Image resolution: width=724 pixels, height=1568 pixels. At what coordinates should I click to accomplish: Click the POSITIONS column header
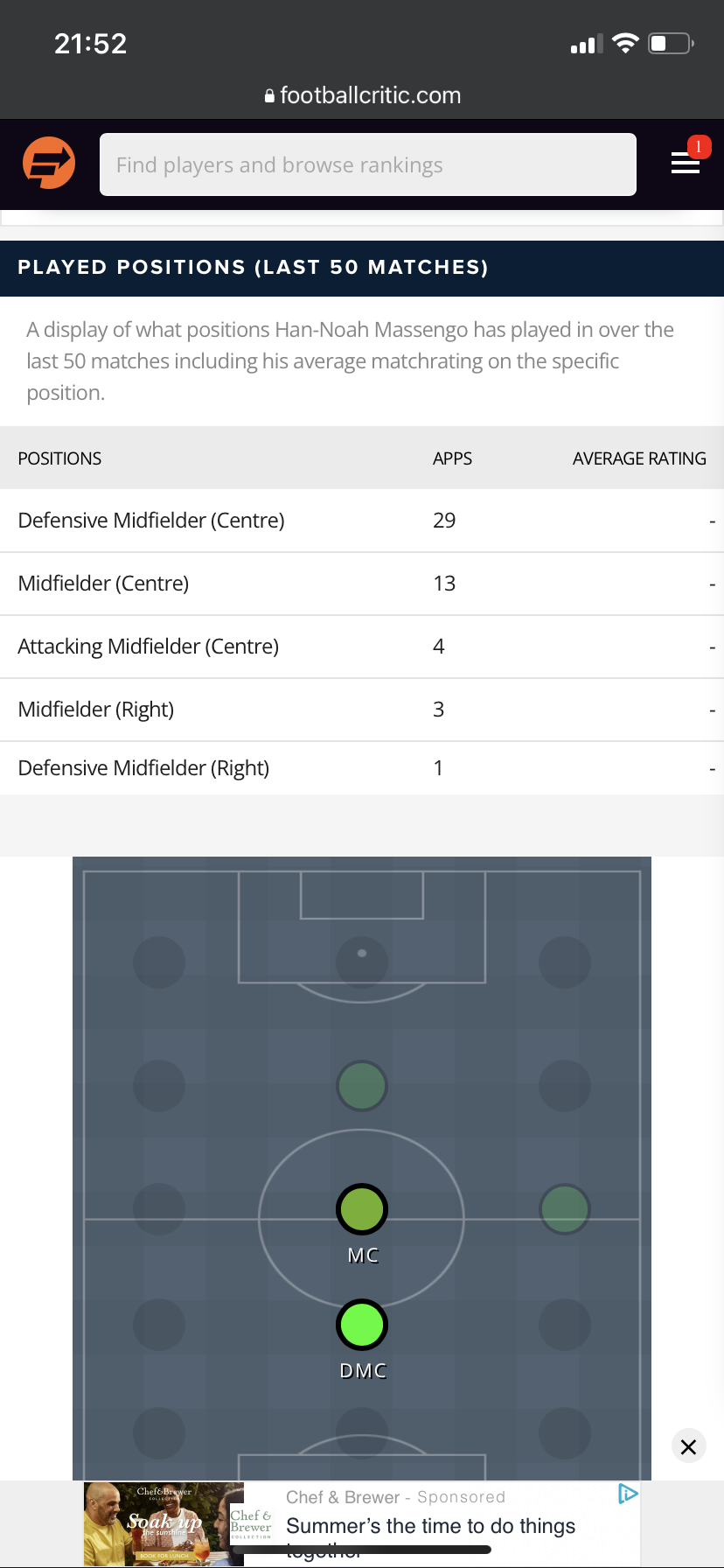click(59, 458)
